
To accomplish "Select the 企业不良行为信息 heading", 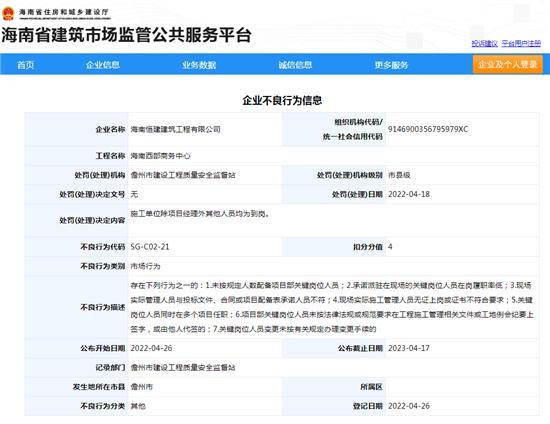I will pyautogui.click(x=282, y=101).
